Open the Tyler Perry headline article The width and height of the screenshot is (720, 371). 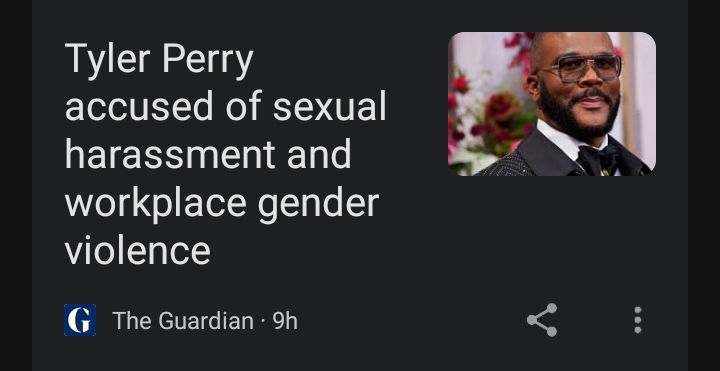[x=225, y=154]
